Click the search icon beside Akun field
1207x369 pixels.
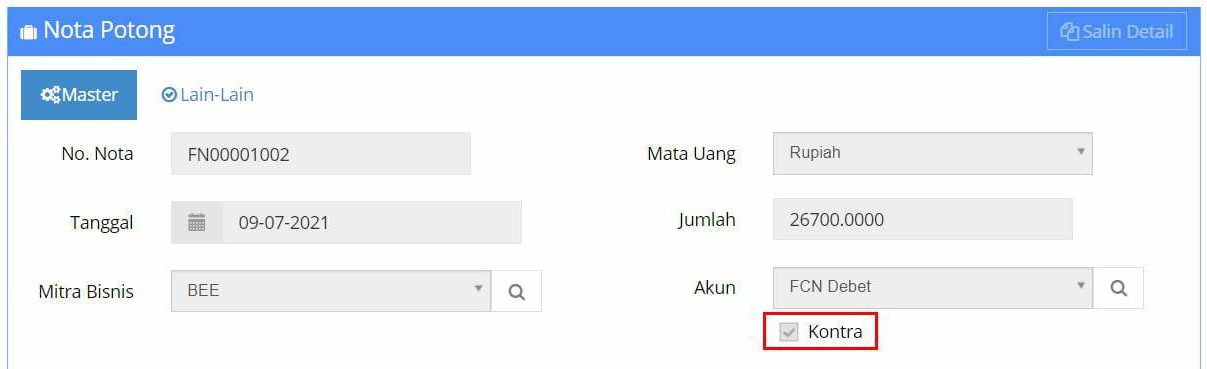click(x=1119, y=288)
